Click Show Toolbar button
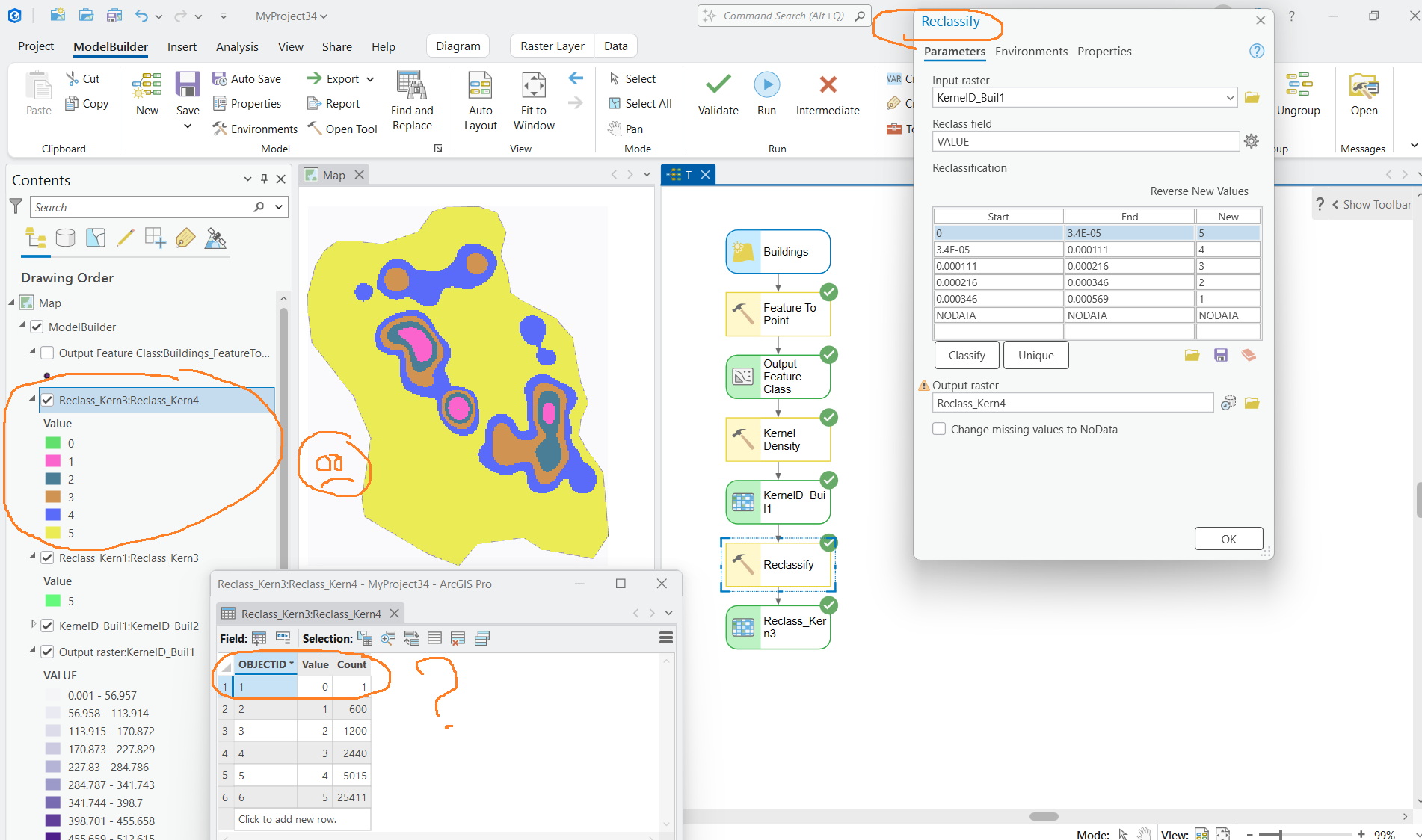This screenshot has height=840, width=1422. [1371, 204]
